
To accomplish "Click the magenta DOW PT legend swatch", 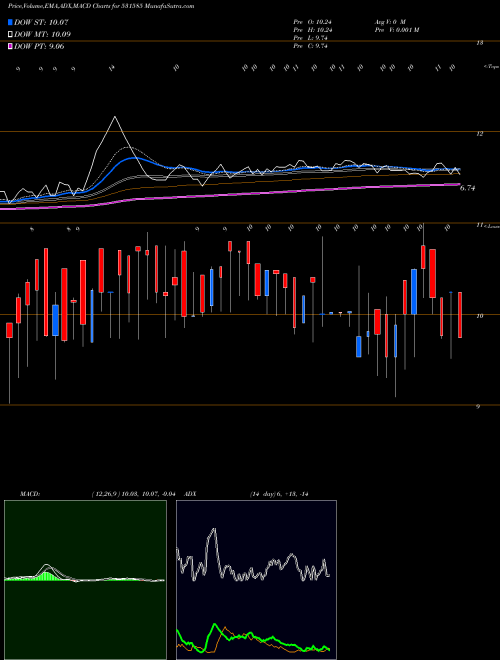I will (10, 46).
